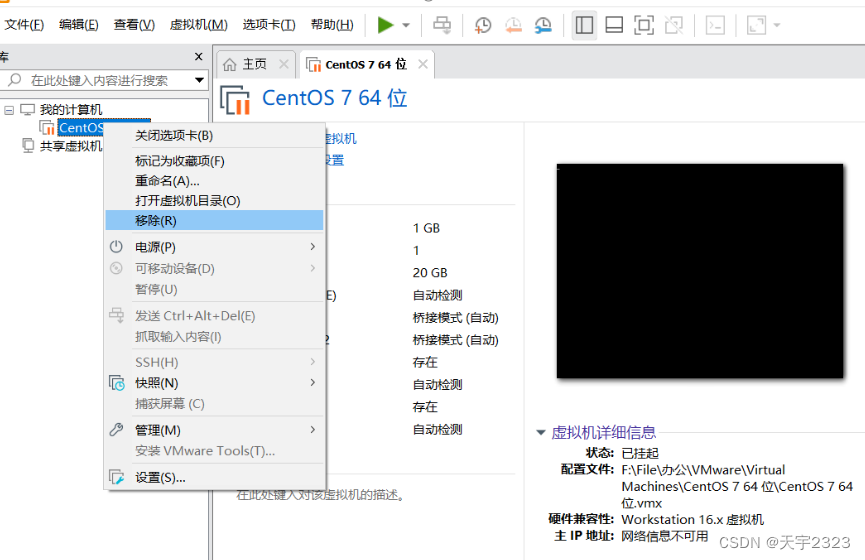Image resolution: width=865 pixels, height=560 pixels.
Task: Open the snapshot manager toolbar icon
Action: click(543, 25)
